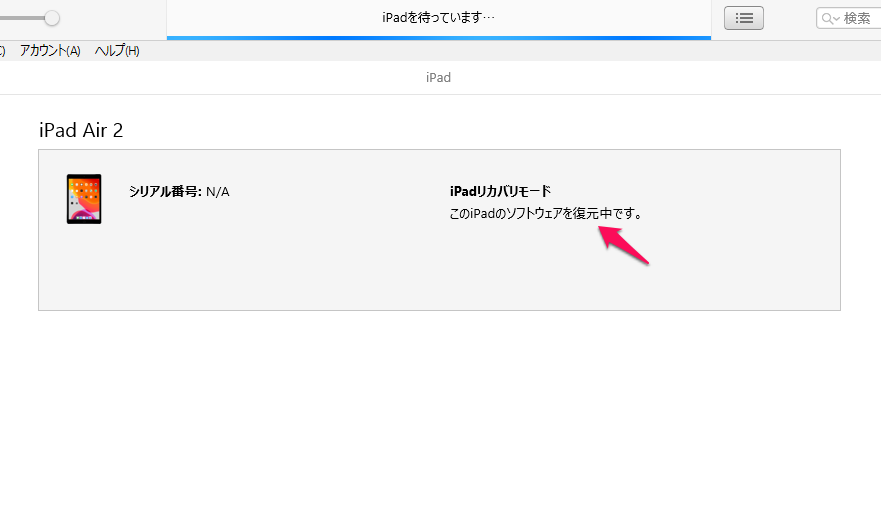
Task: Click the blue progress bar
Action: pyautogui.click(x=439, y=38)
